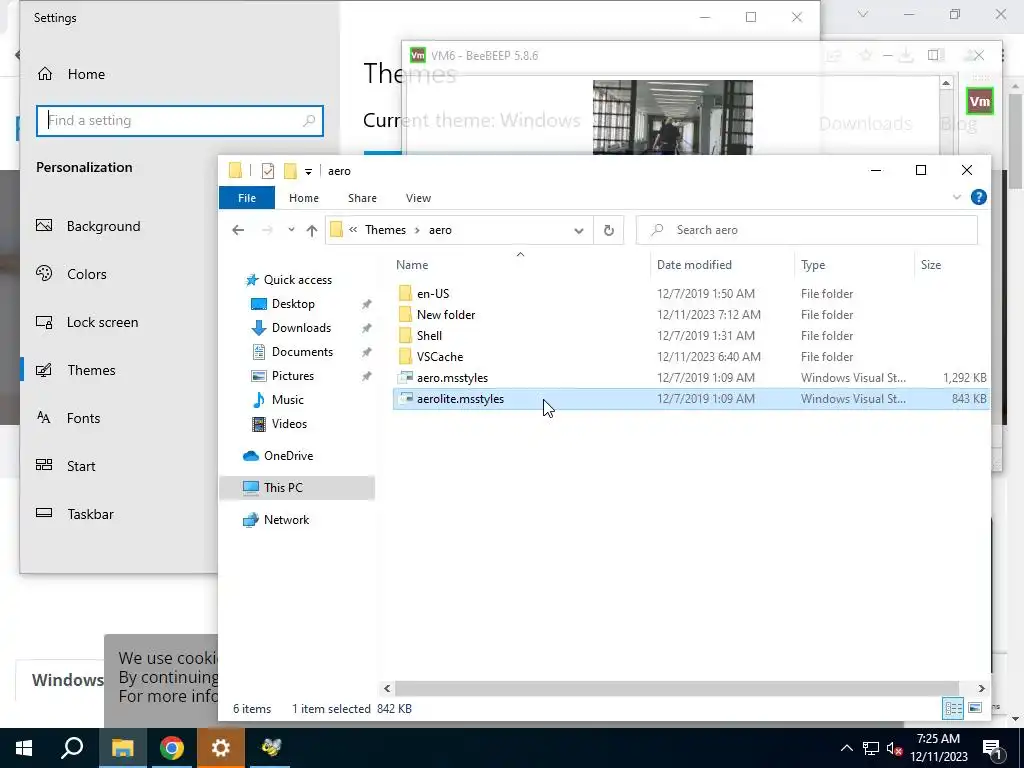Show hidden tray icons chevron

tap(846, 748)
